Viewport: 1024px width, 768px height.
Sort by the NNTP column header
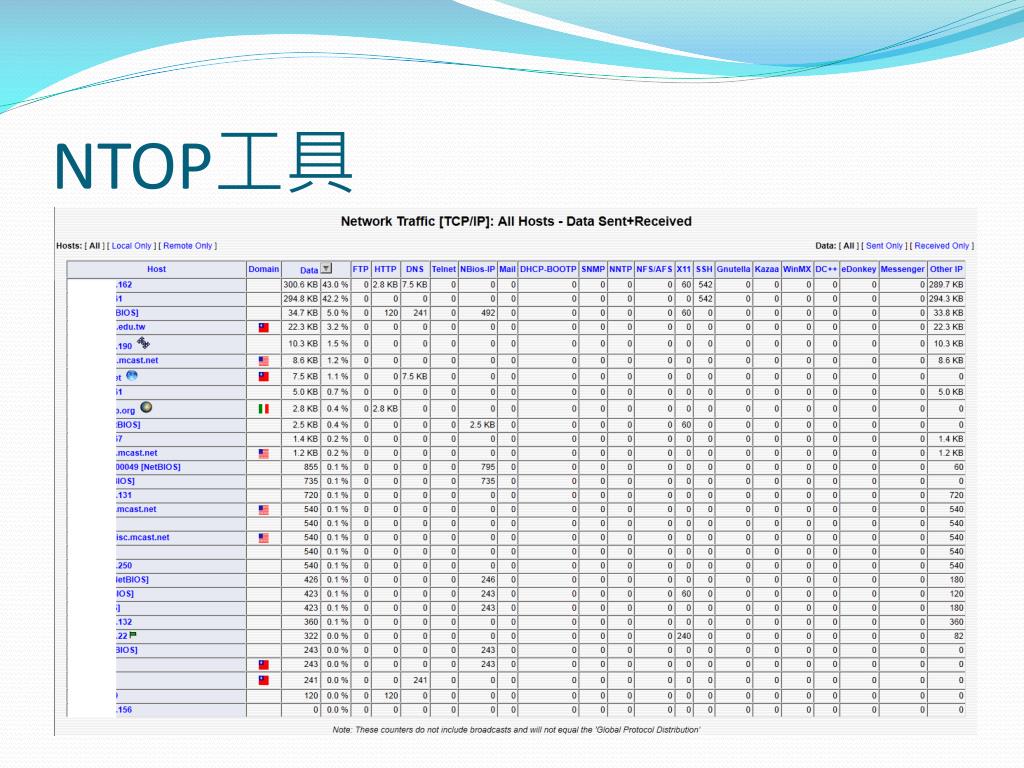(620, 269)
